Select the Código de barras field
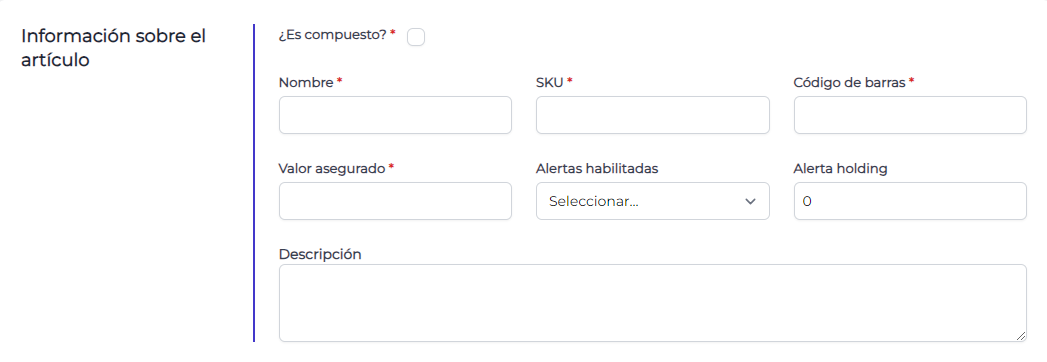The image size is (1047, 362). tap(910, 115)
